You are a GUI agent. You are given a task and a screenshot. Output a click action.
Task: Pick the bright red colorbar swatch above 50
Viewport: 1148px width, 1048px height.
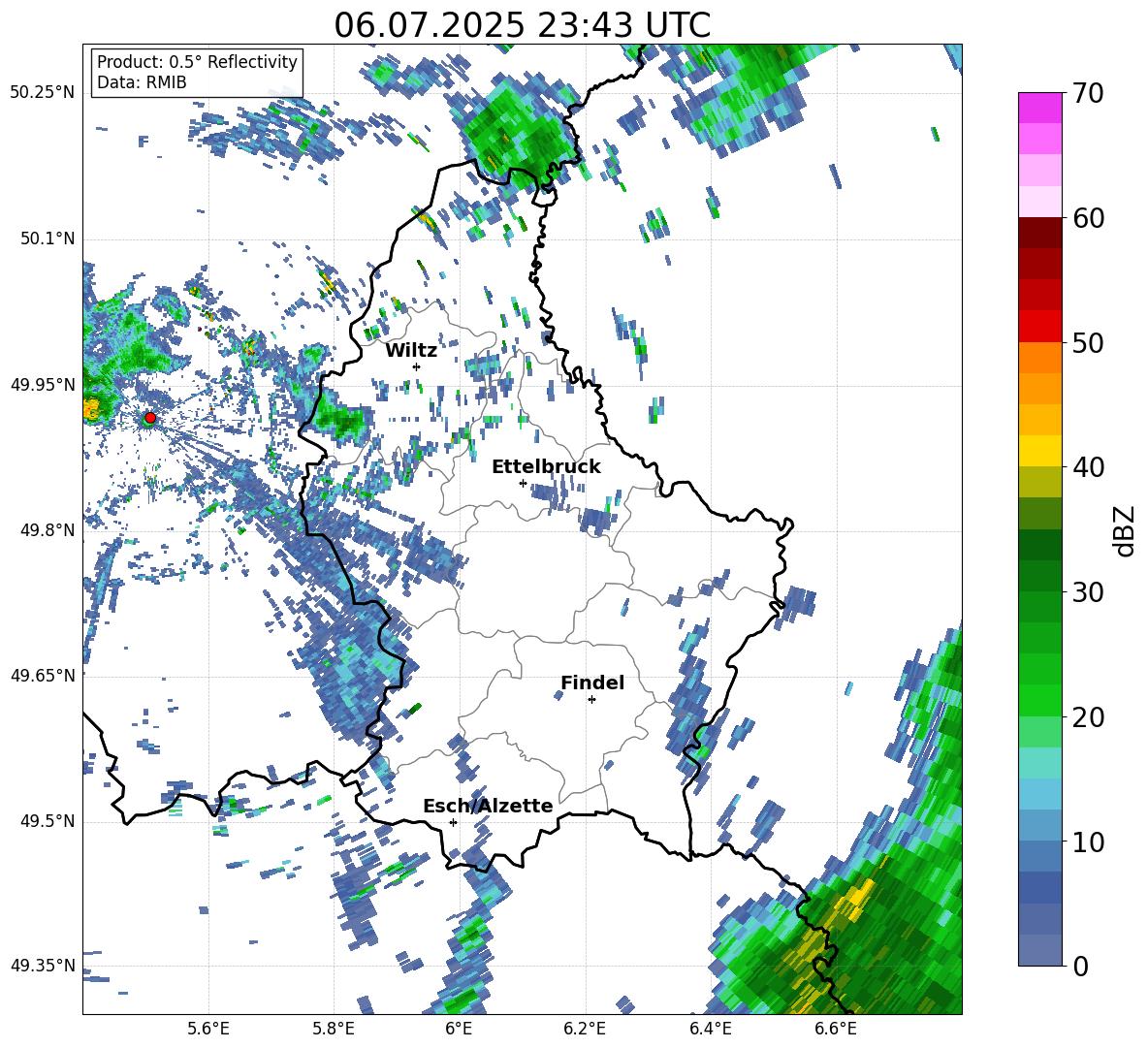tap(1039, 327)
